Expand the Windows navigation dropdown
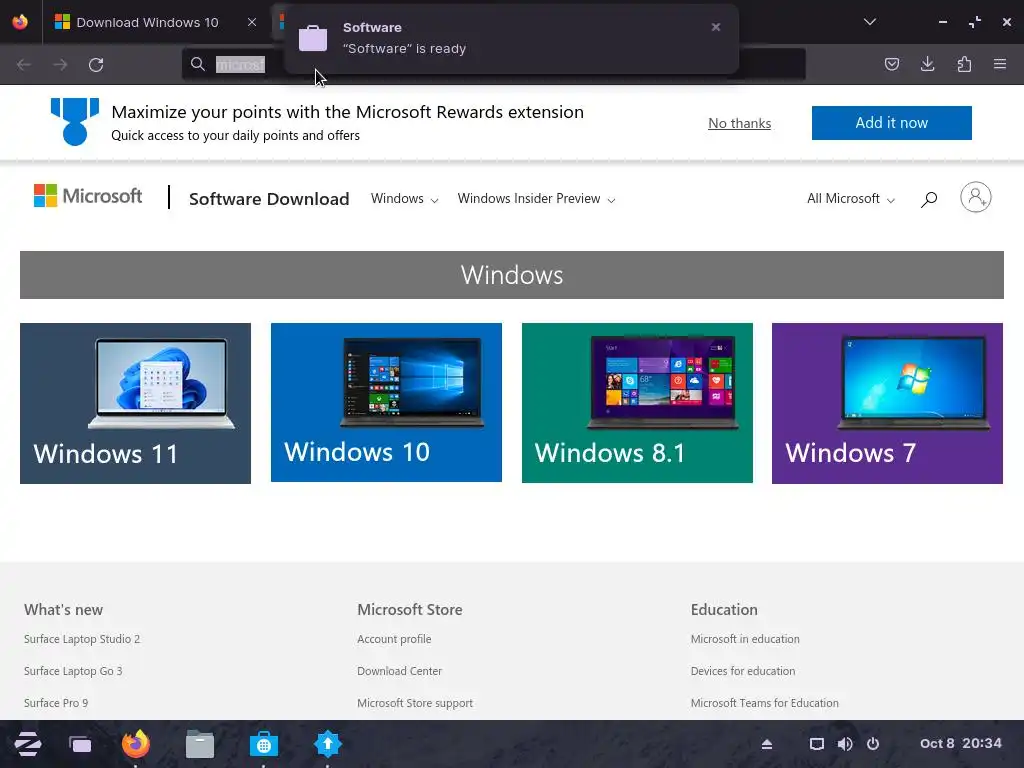Image resolution: width=1024 pixels, height=768 pixels. [404, 199]
